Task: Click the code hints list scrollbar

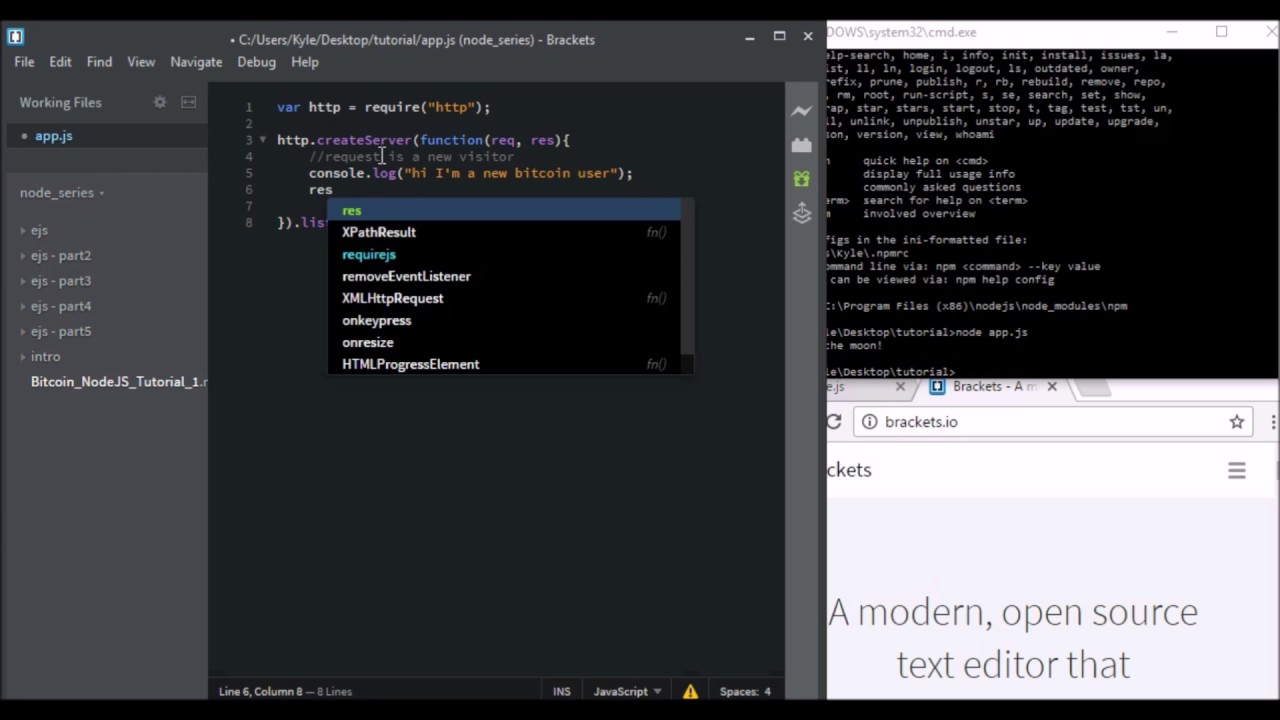Action: tap(687, 276)
